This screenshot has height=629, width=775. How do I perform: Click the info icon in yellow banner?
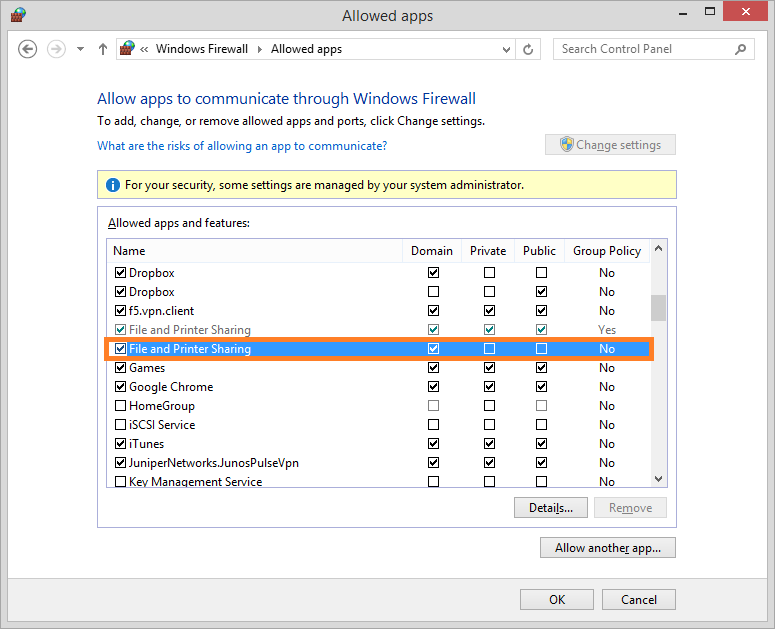point(111,185)
